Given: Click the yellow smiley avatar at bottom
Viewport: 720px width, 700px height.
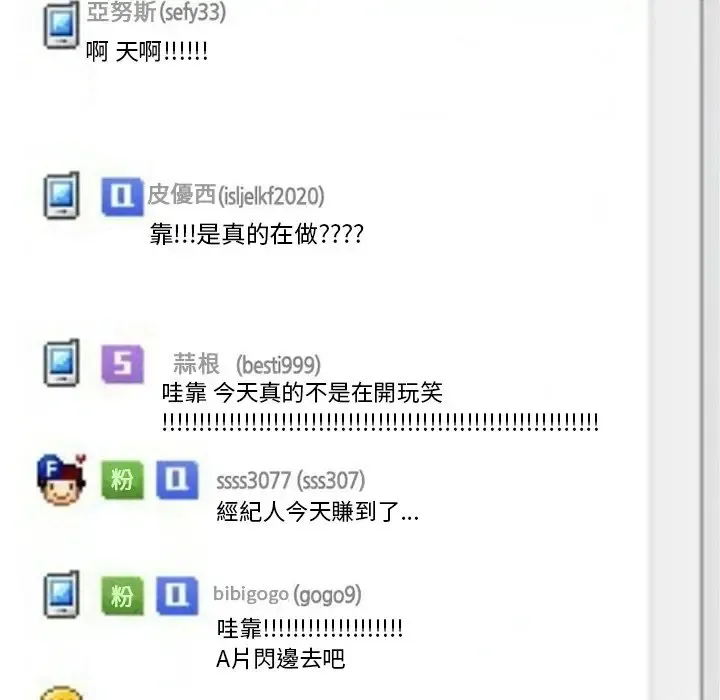Looking at the screenshot, I should tap(62, 693).
